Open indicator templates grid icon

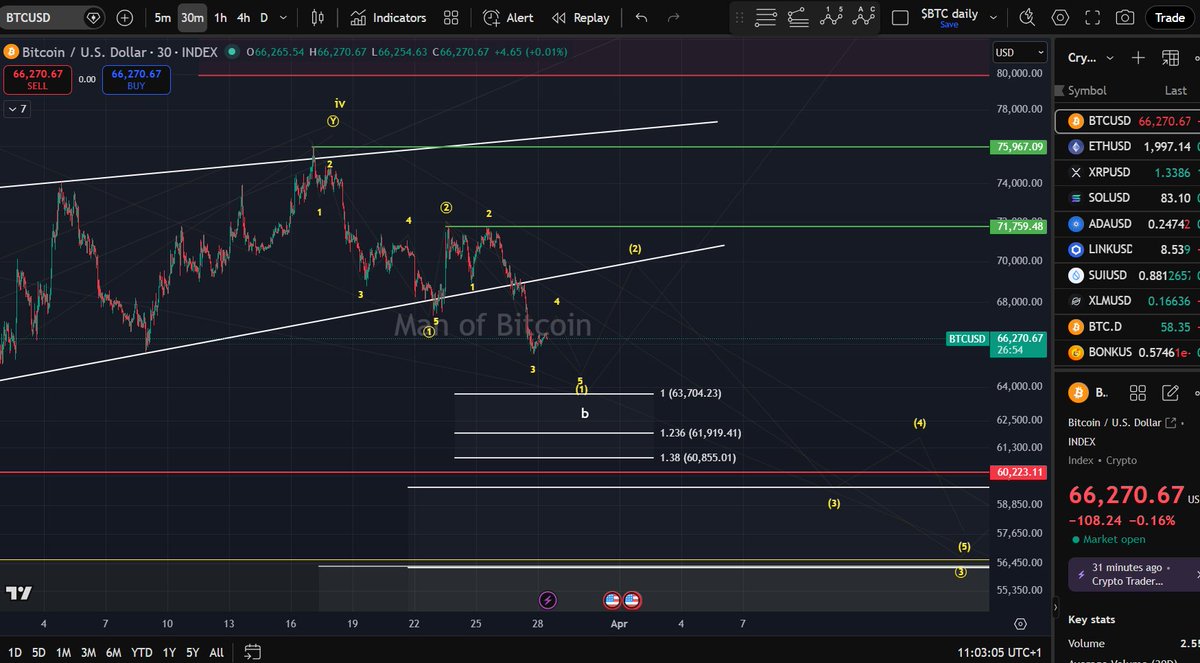point(450,17)
